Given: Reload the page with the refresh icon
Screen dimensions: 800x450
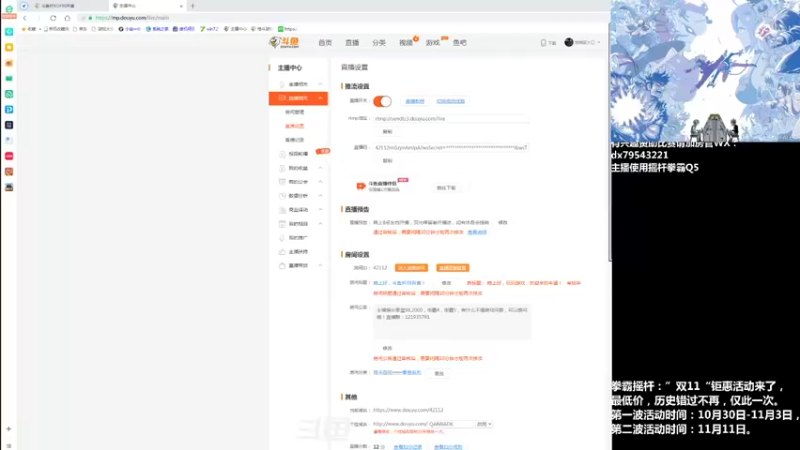Looking at the screenshot, I should tap(53, 18).
